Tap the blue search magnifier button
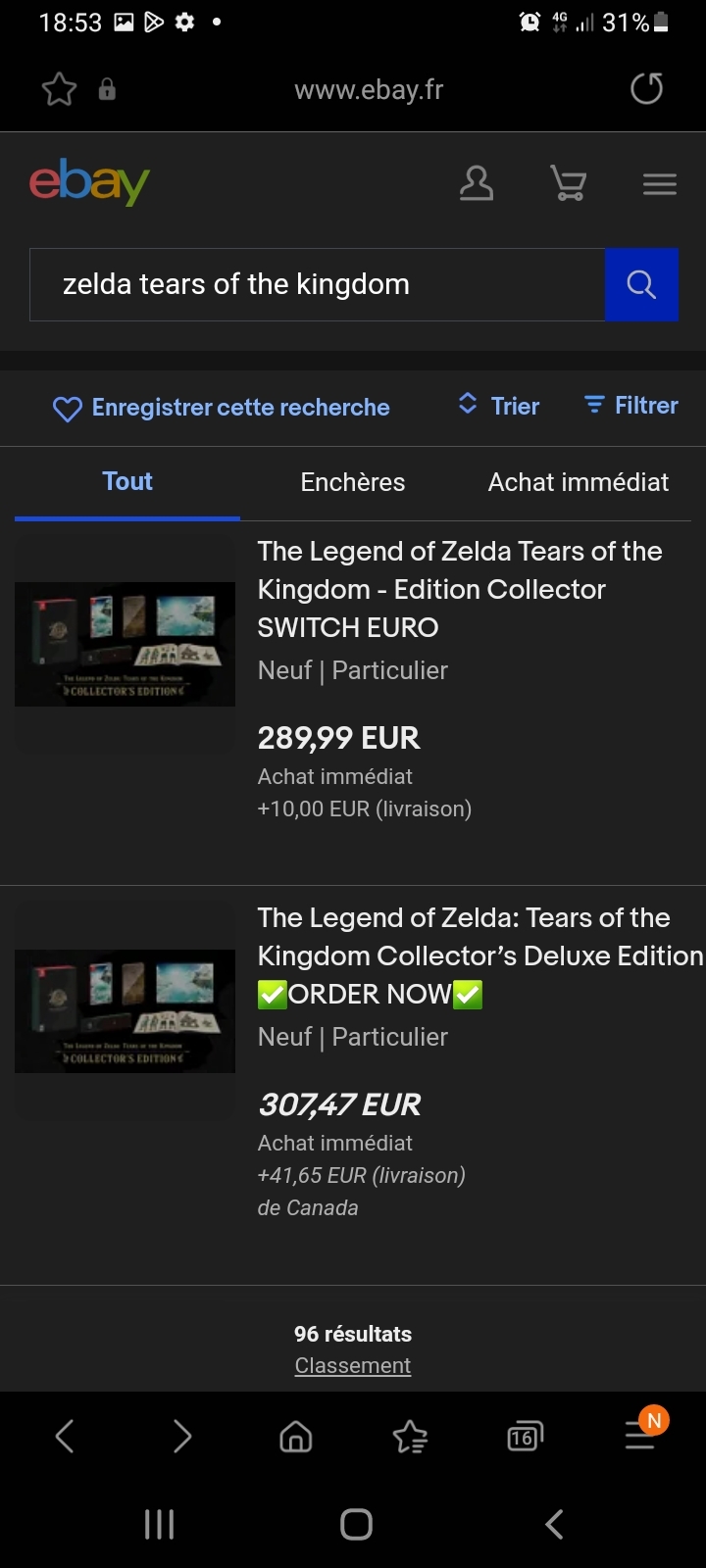The height and width of the screenshot is (1568, 706). coord(641,284)
